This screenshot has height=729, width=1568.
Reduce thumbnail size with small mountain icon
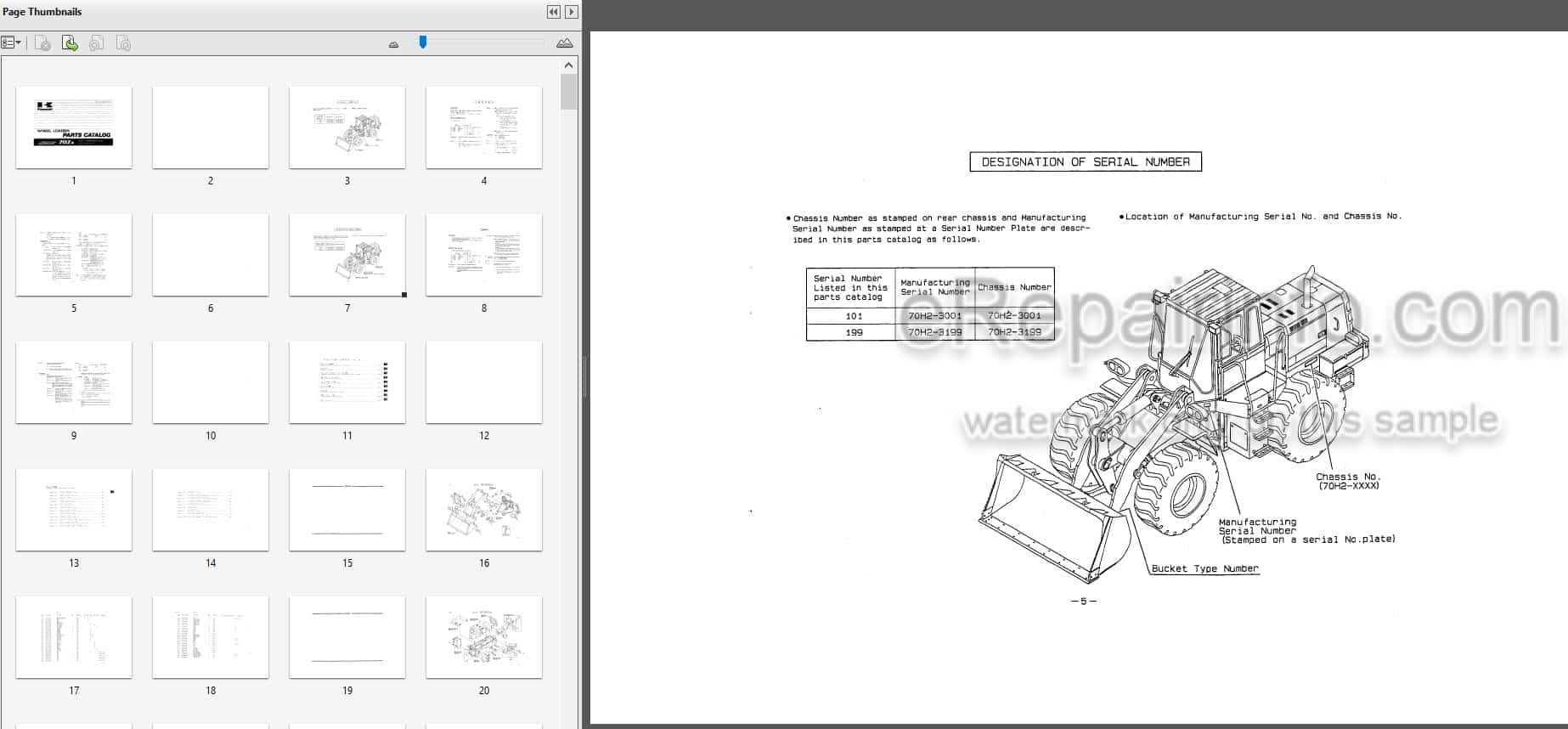point(393,44)
